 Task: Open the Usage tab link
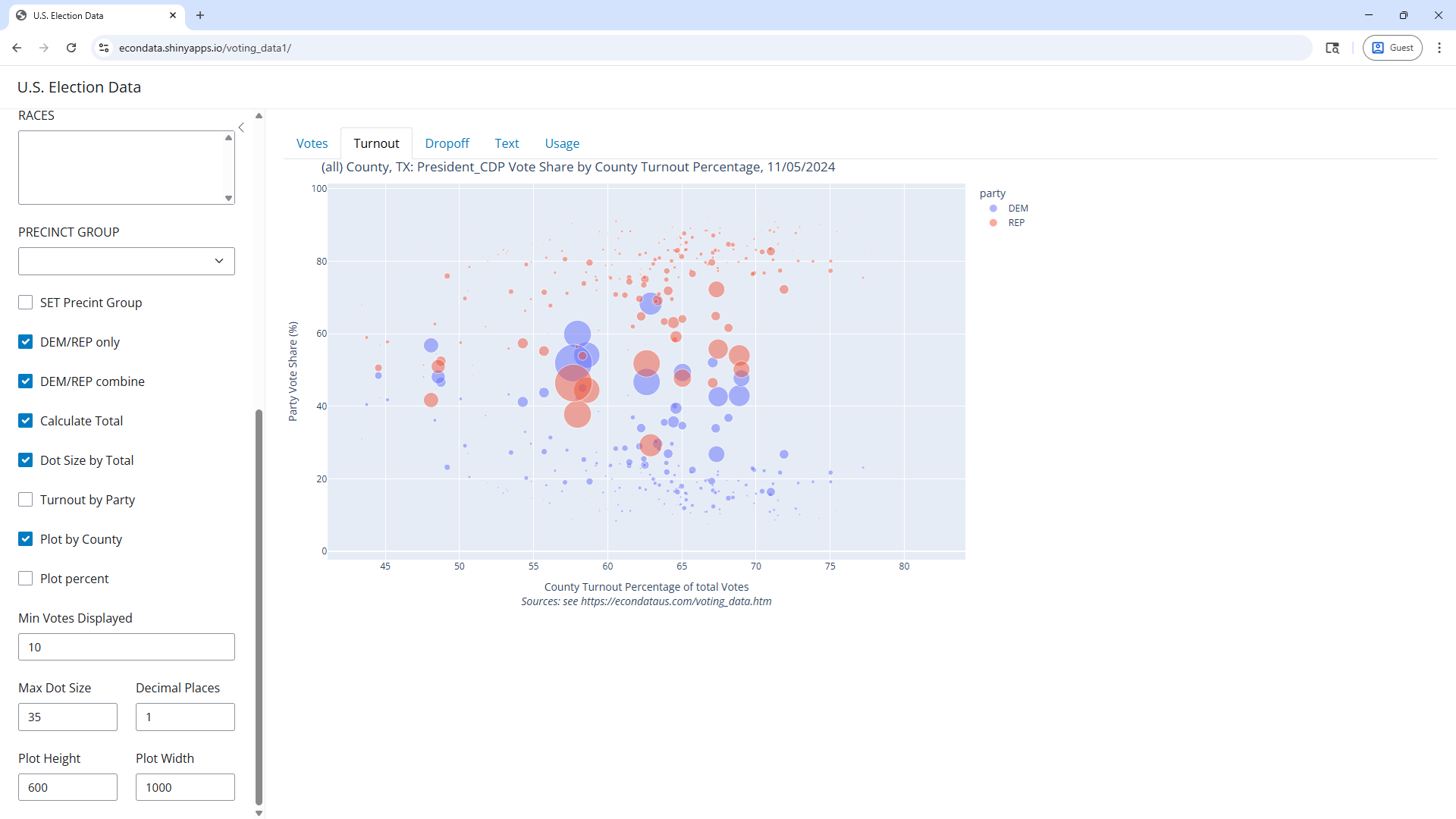[562, 143]
